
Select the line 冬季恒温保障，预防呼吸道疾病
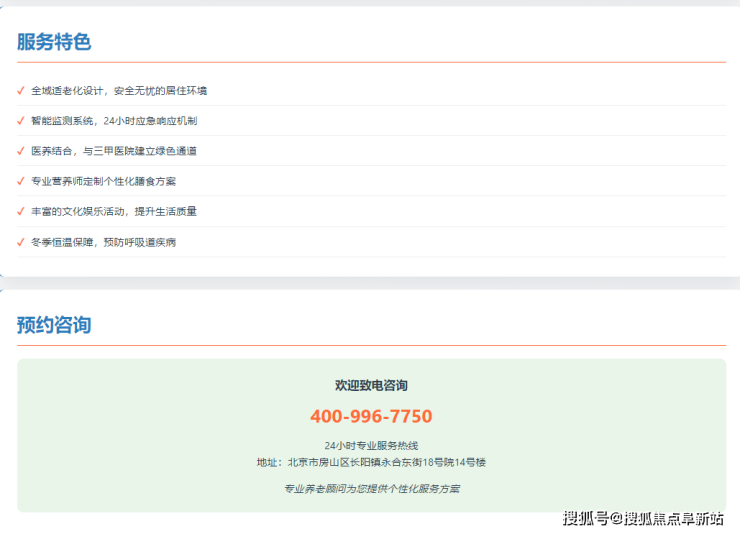(x=103, y=242)
